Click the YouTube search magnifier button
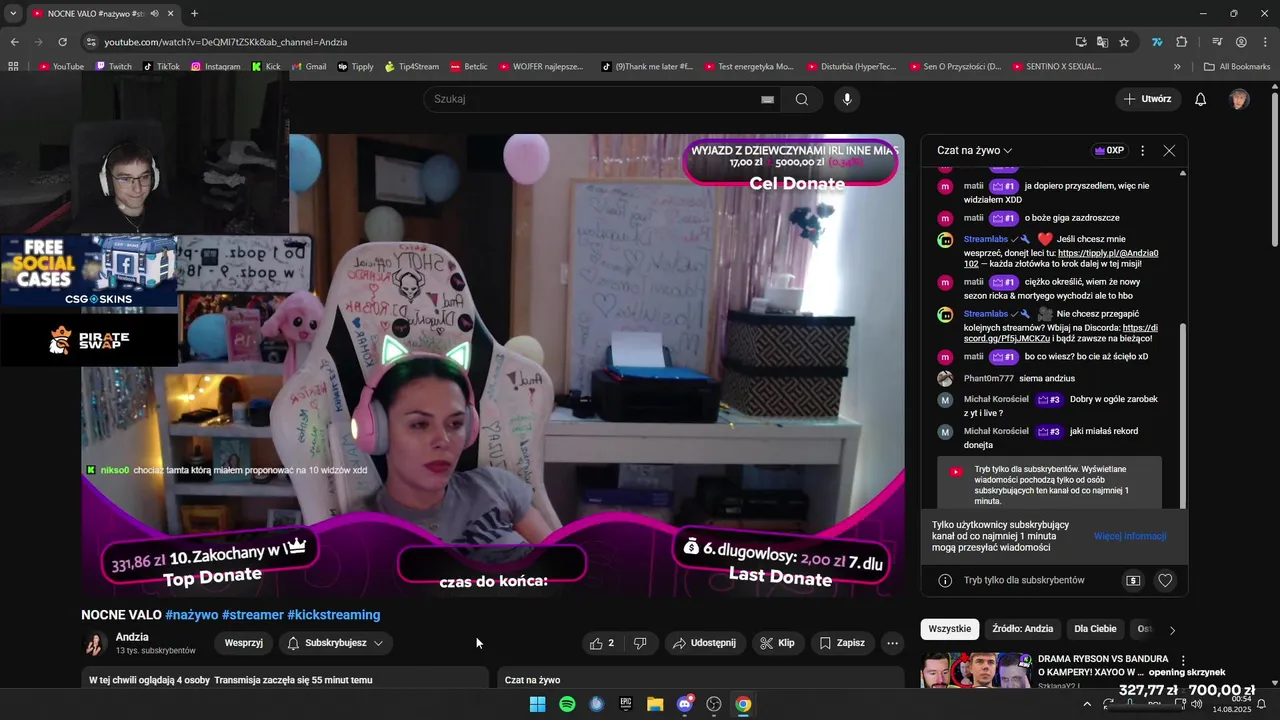Screen dimensions: 1280x720 [801, 99]
